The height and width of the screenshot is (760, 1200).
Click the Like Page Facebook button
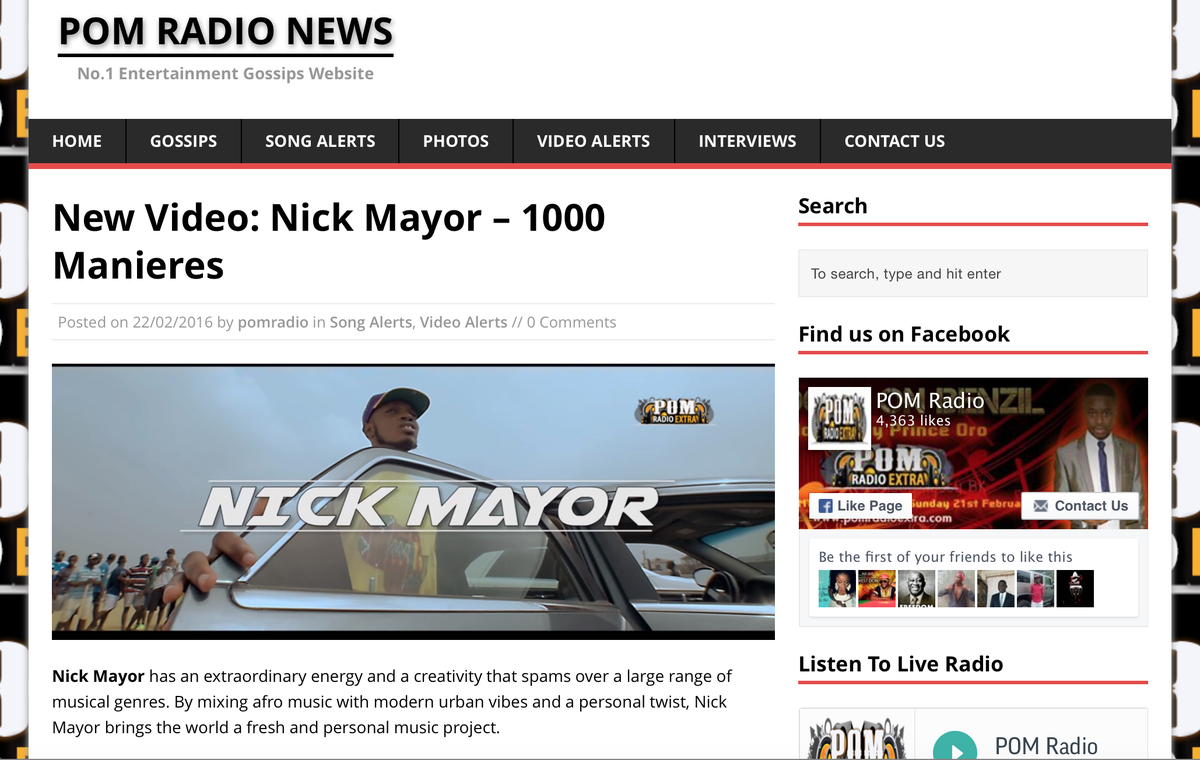(x=860, y=505)
